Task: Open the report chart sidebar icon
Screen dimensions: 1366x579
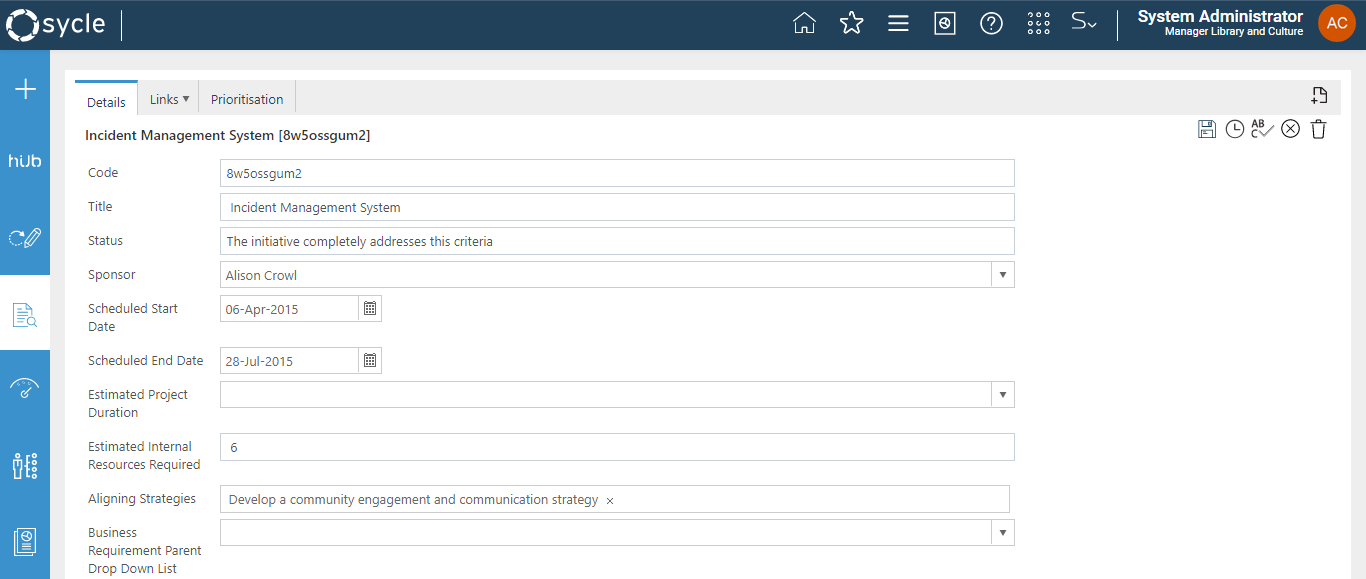Action: point(25,541)
